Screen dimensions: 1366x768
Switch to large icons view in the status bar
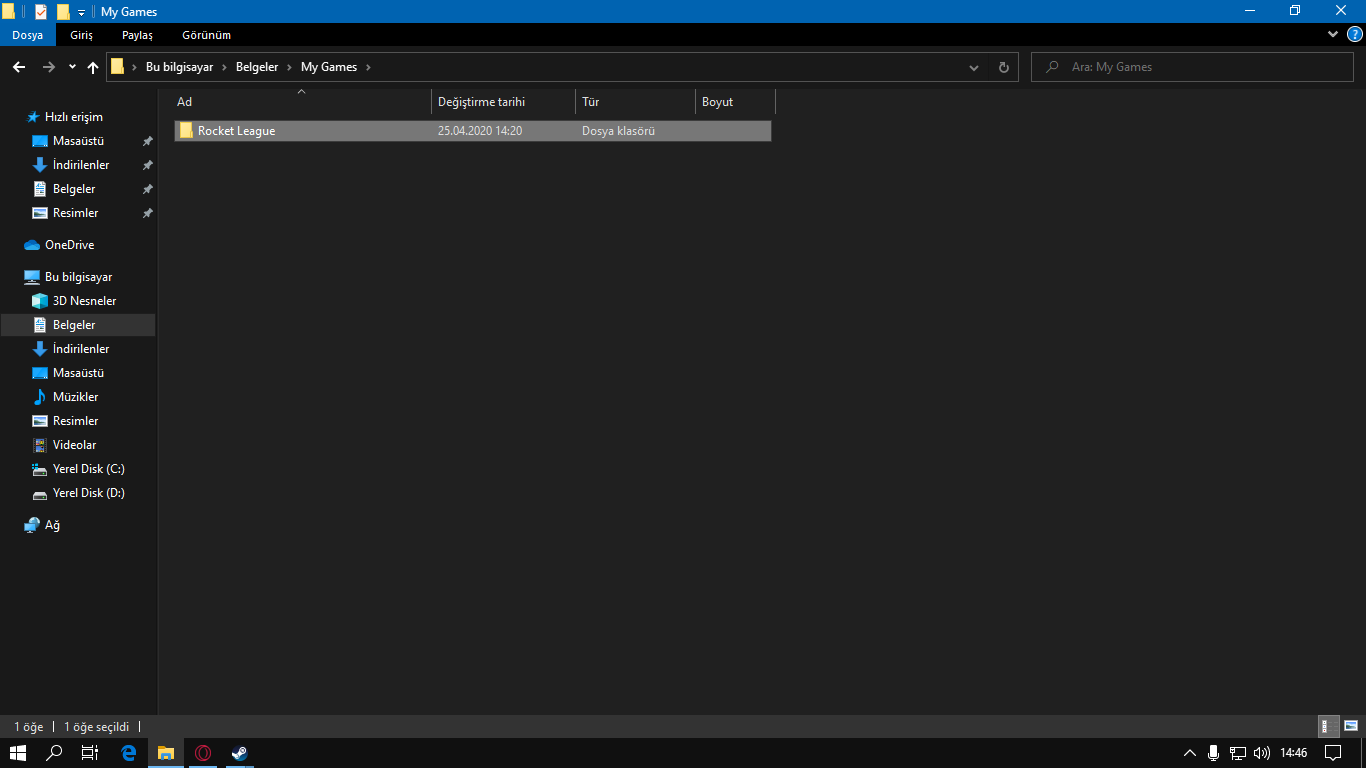pyautogui.click(x=1351, y=727)
